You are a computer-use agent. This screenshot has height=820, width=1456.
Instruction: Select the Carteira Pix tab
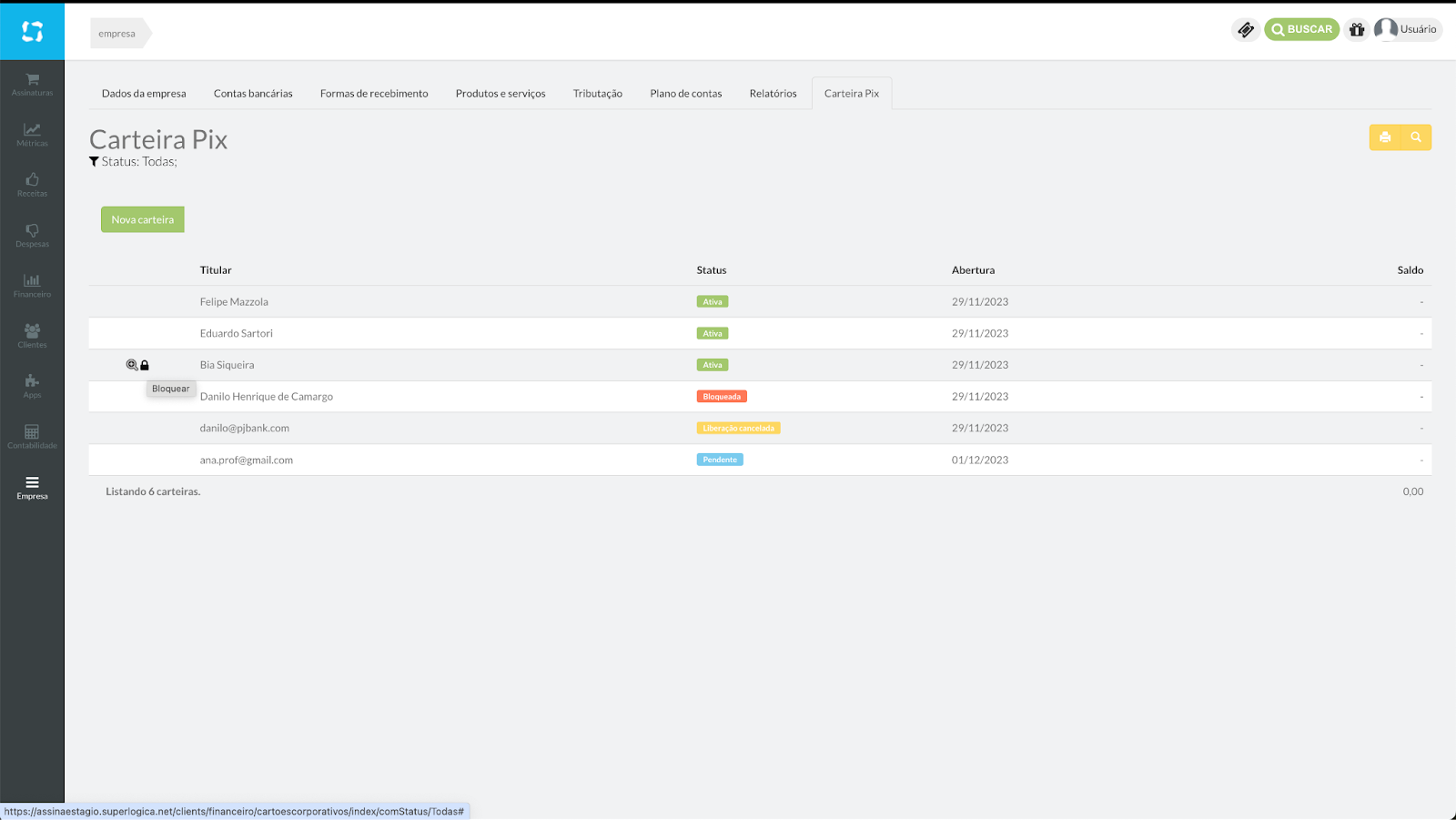[x=852, y=94]
